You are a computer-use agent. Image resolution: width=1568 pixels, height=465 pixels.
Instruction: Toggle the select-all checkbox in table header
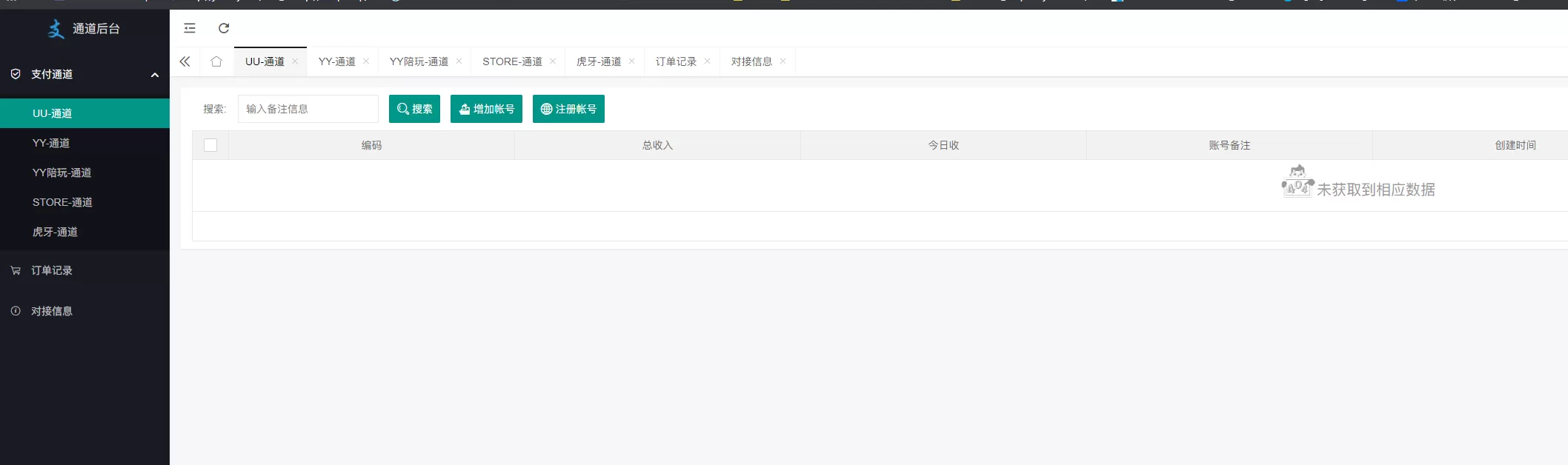[210, 145]
